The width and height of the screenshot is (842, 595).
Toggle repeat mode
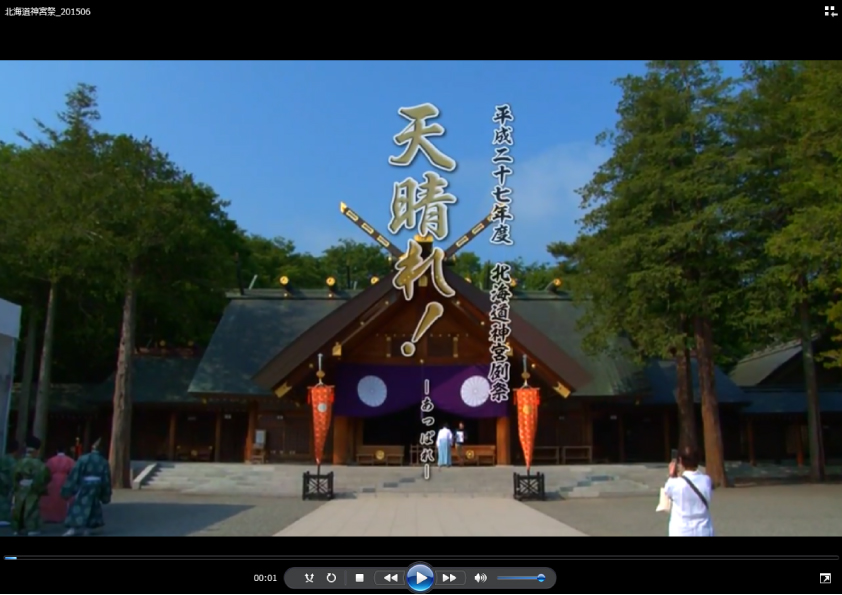click(x=331, y=578)
